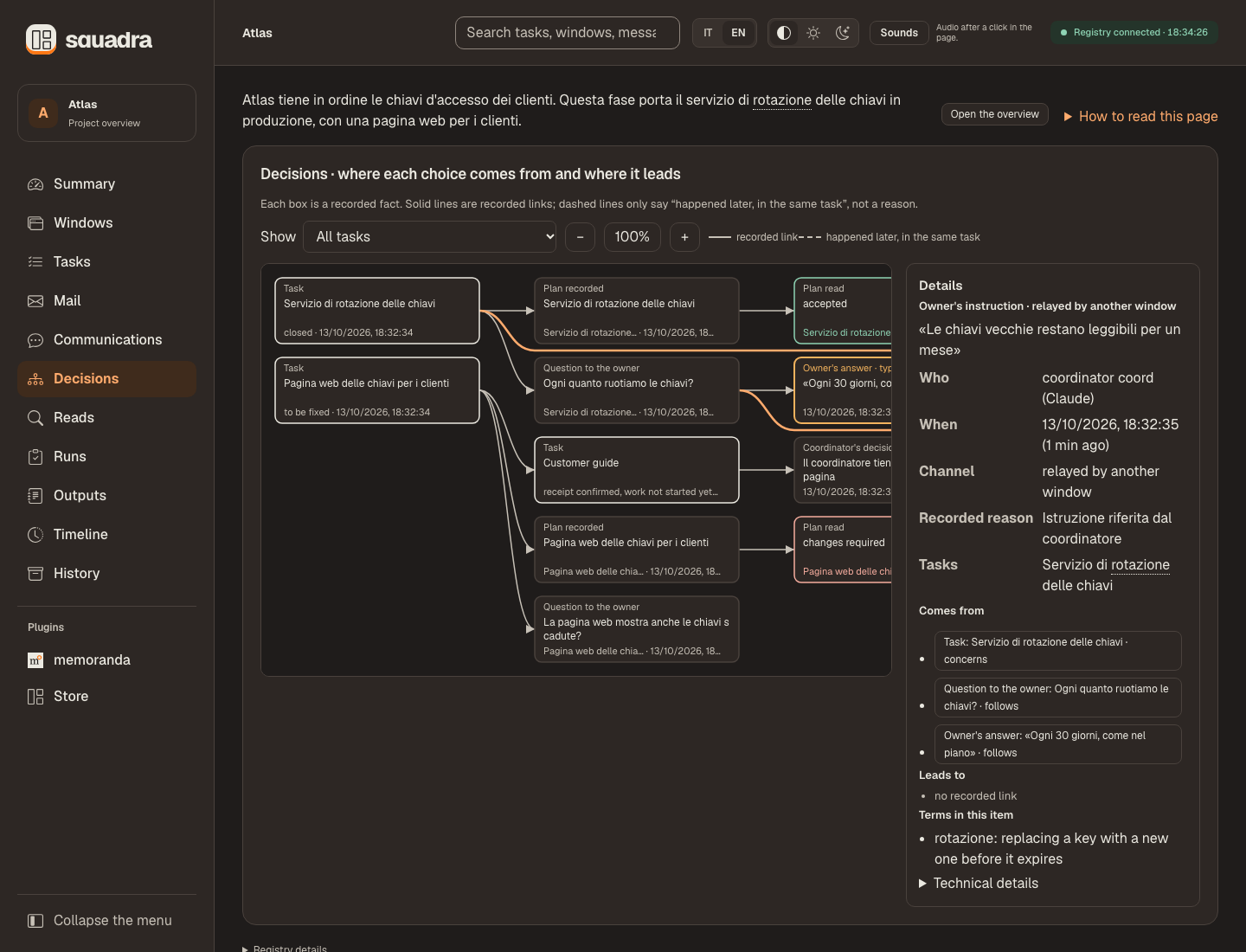Open the memoranda plugin icon
The width and height of the screenshot is (1246, 952).
tap(35, 660)
